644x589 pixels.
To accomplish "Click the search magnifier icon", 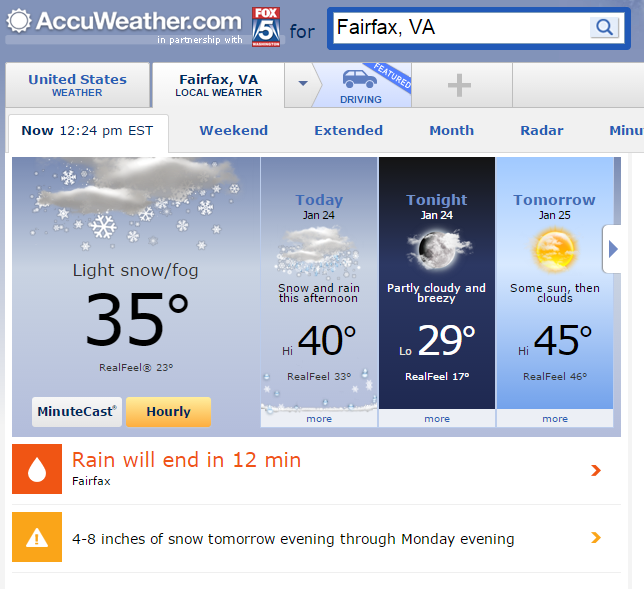I will click(604, 28).
